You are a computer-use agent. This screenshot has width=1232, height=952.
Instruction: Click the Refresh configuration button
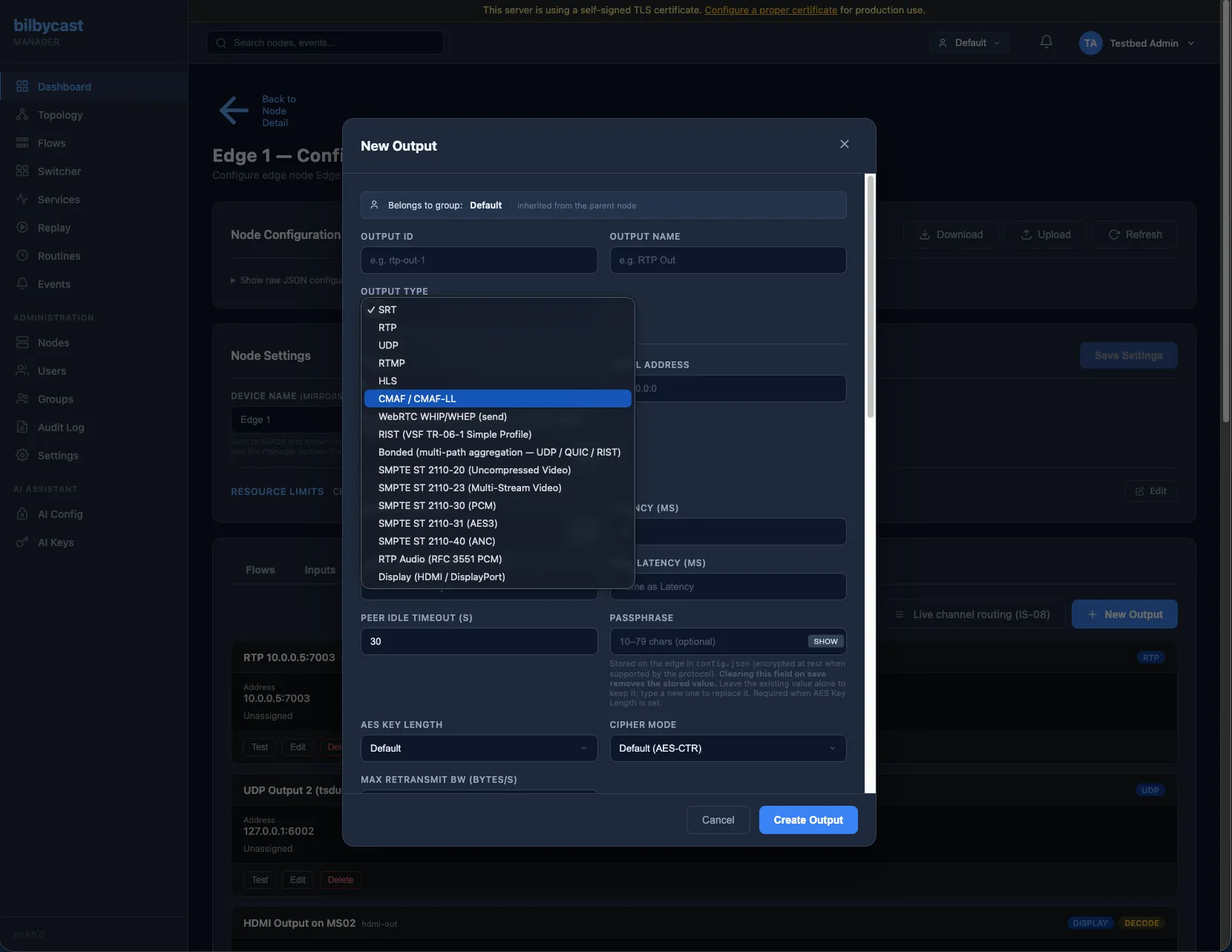pos(1135,234)
